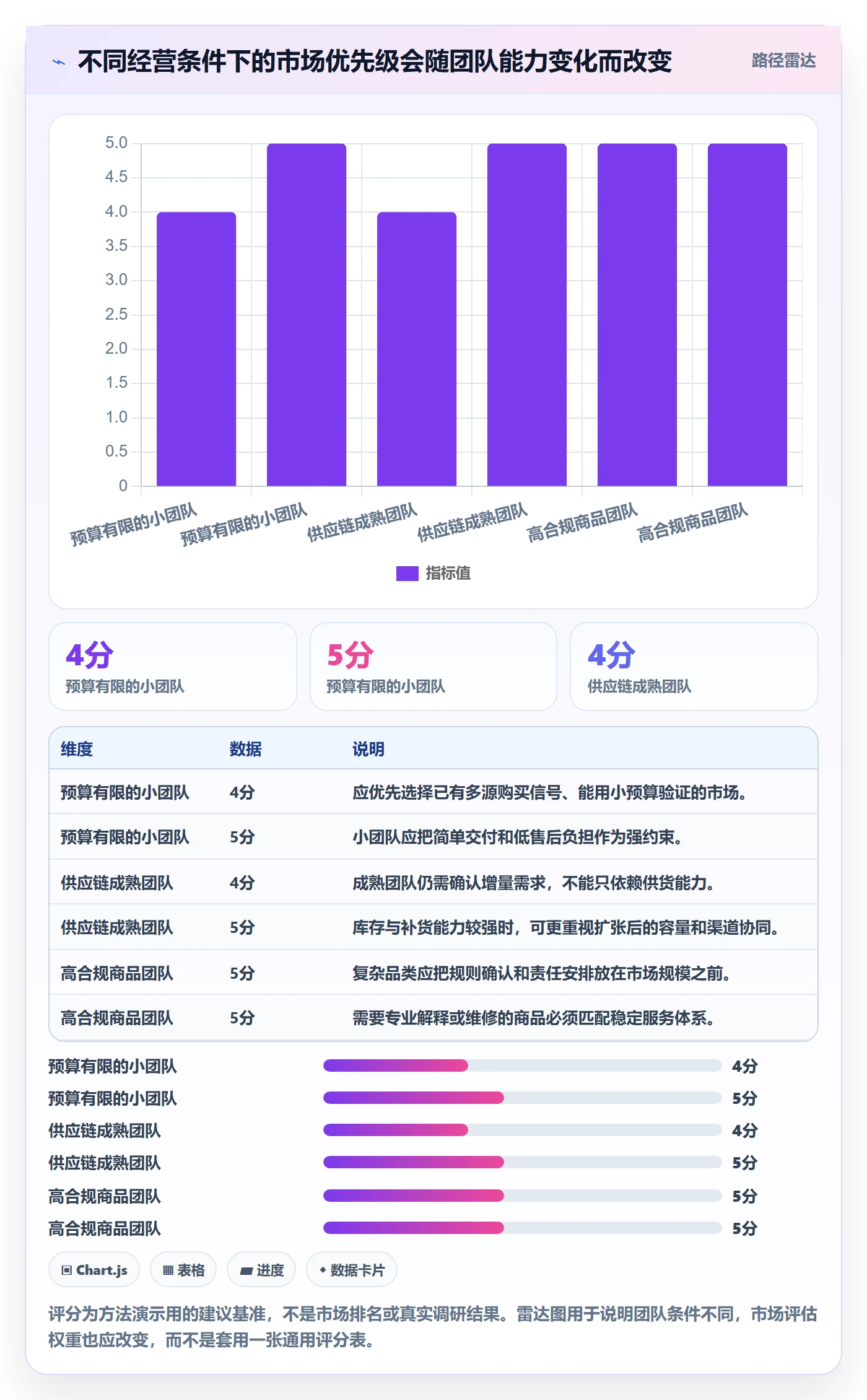This screenshot has height=1400, width=867.
Task: Select the Chart.js chip
Action: [94, 1270]
